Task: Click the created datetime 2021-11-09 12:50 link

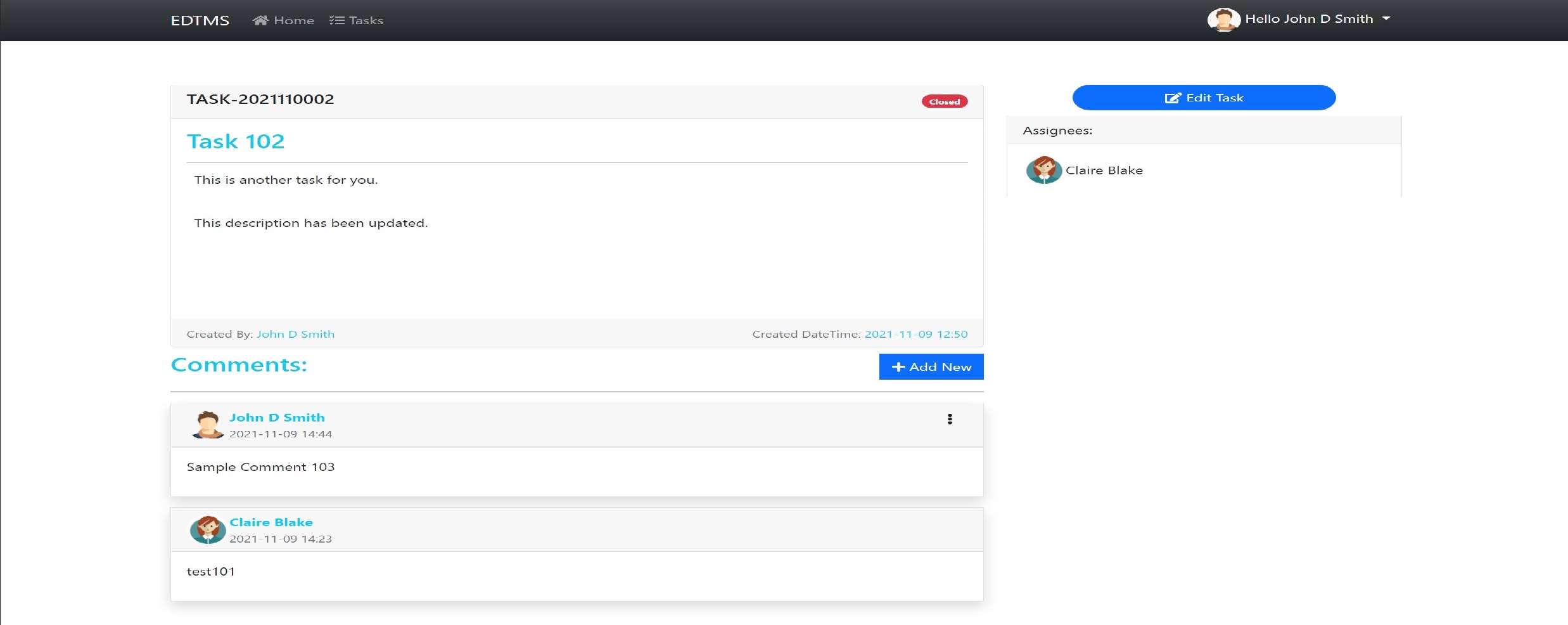Action: [x=916, y=334]
